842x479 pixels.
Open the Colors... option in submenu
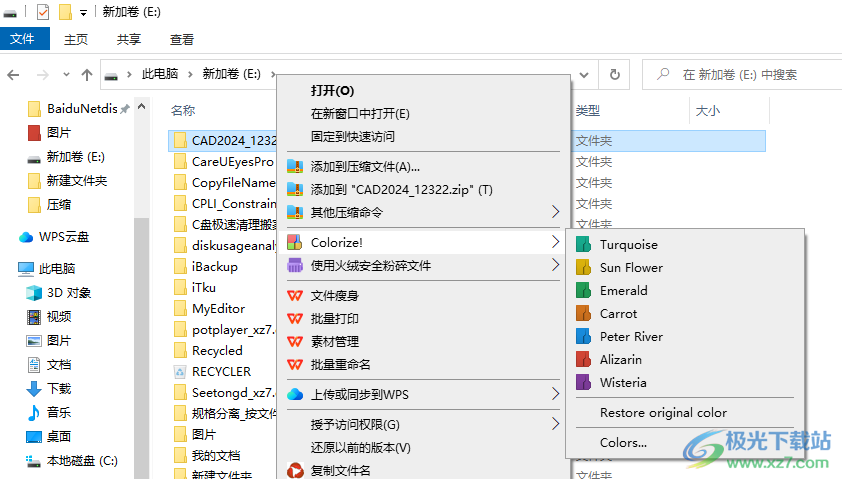point(623,442)
